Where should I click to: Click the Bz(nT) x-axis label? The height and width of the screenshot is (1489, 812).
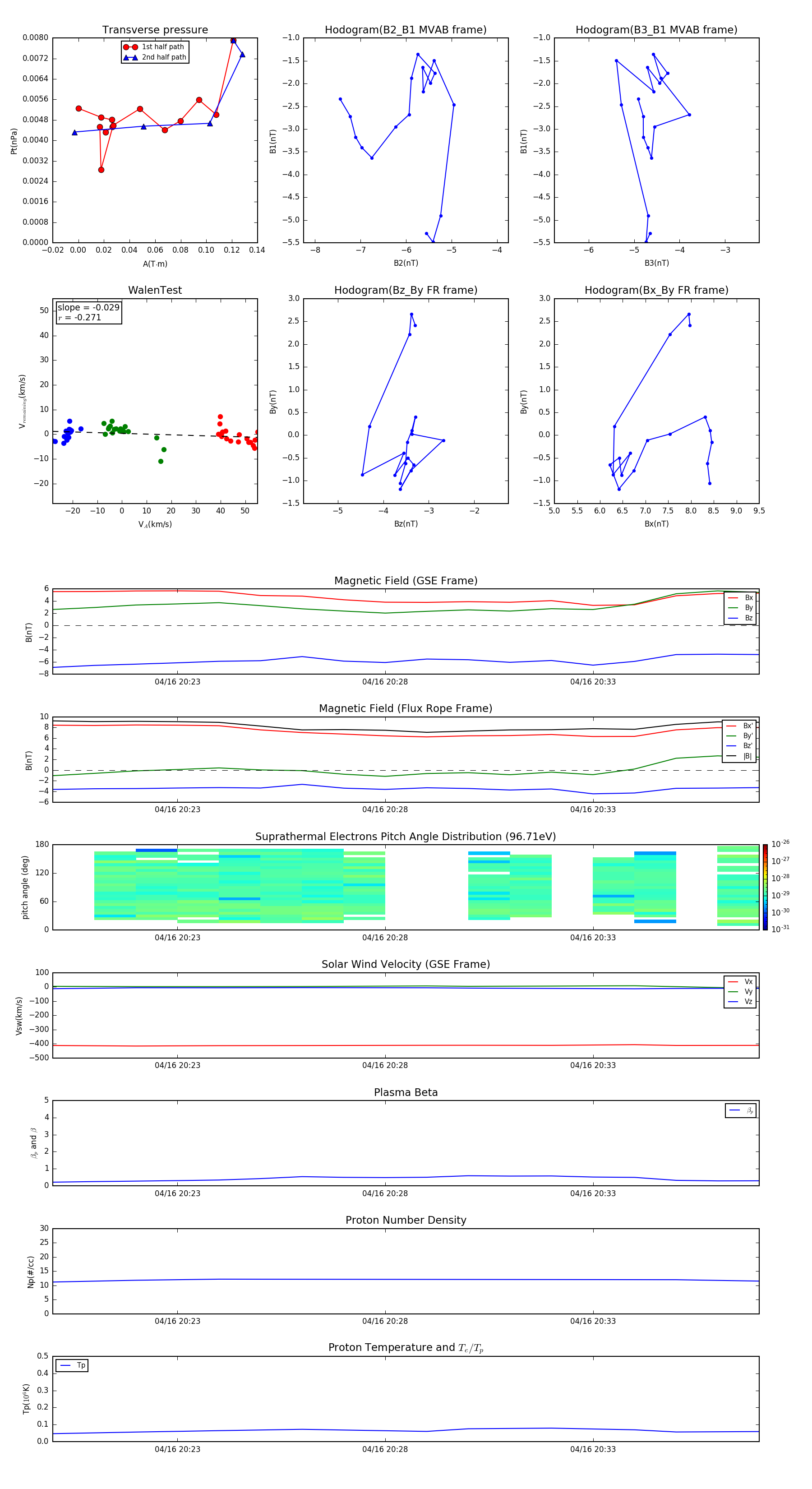pyautogui.click(x=406, y=524)
